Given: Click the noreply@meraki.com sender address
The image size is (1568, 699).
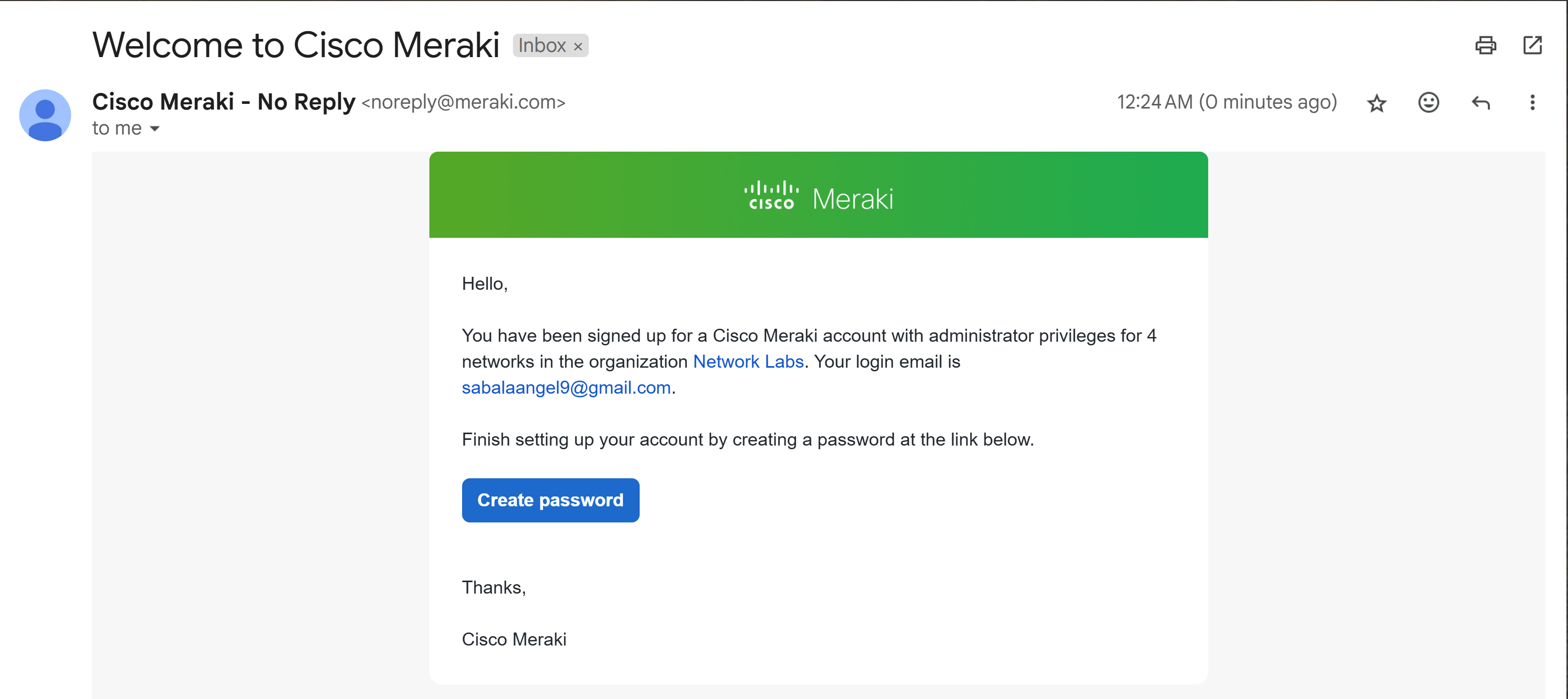Looking at the screenshot, I should click(x=463, y=102).
